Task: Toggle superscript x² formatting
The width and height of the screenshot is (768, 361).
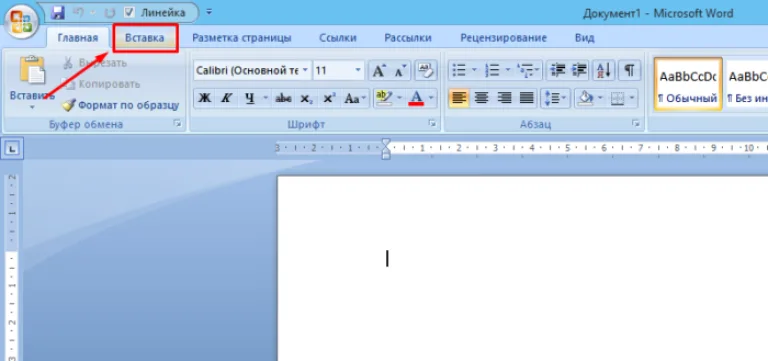Action: click(x=329, y=98)
